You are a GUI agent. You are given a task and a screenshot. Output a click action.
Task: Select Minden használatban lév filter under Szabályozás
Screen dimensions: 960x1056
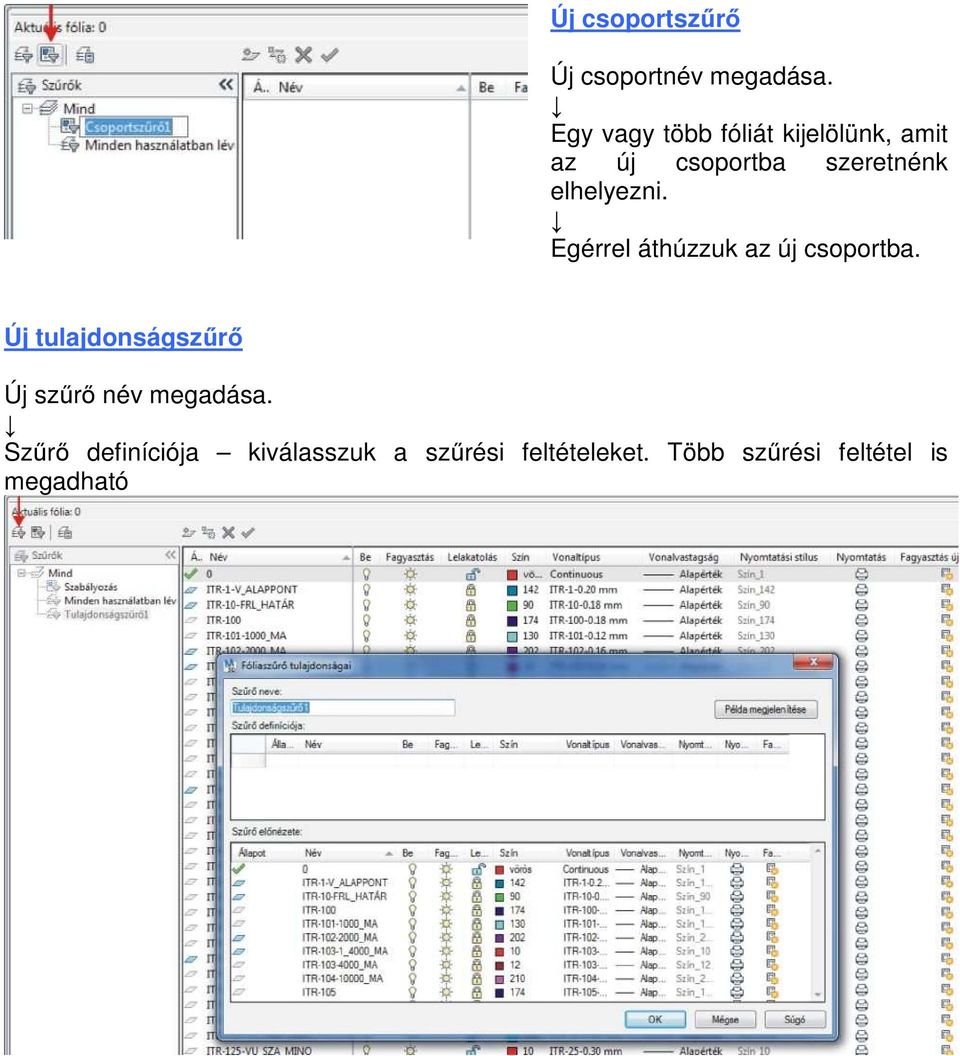pyautogui.click(x=120, y=600)
